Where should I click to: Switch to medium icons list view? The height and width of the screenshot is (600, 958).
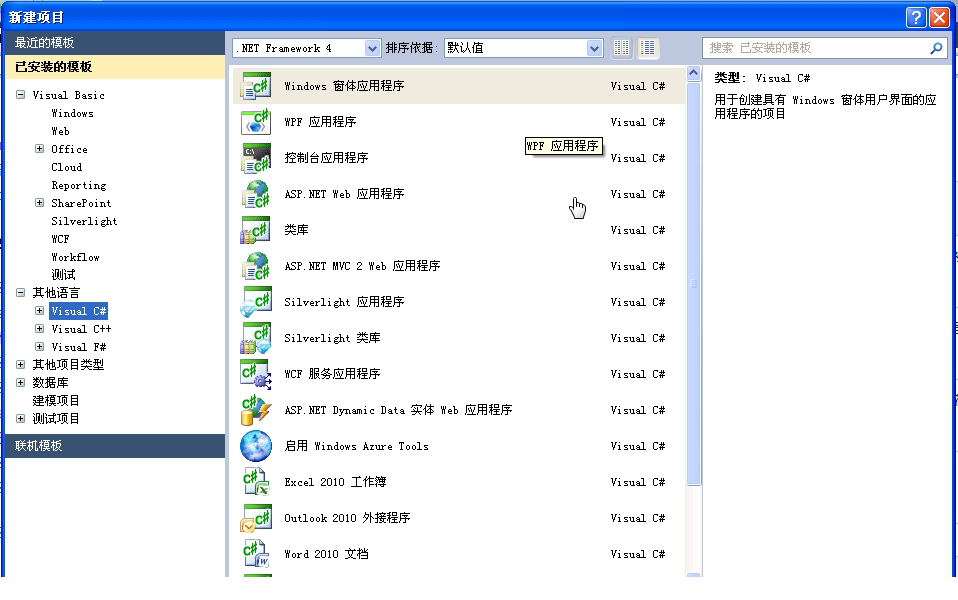(x=648, y=48)
